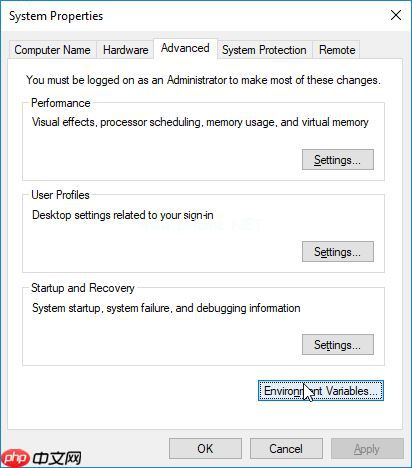Switch to the Computer Name tab
Viewport: 412px width, 468px height.
[52, 50]
